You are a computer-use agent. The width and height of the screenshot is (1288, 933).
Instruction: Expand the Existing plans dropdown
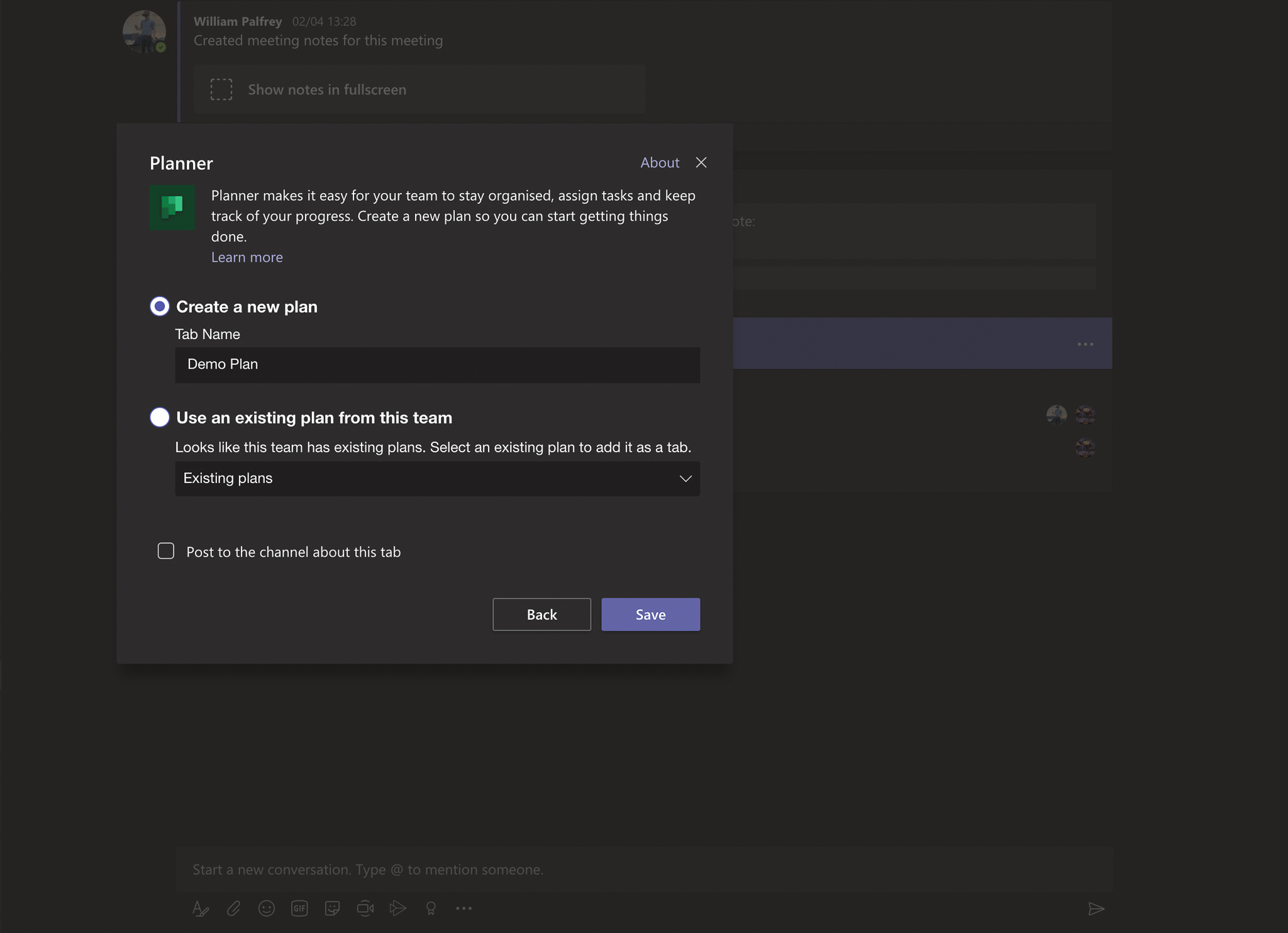[x=436, y=477]
